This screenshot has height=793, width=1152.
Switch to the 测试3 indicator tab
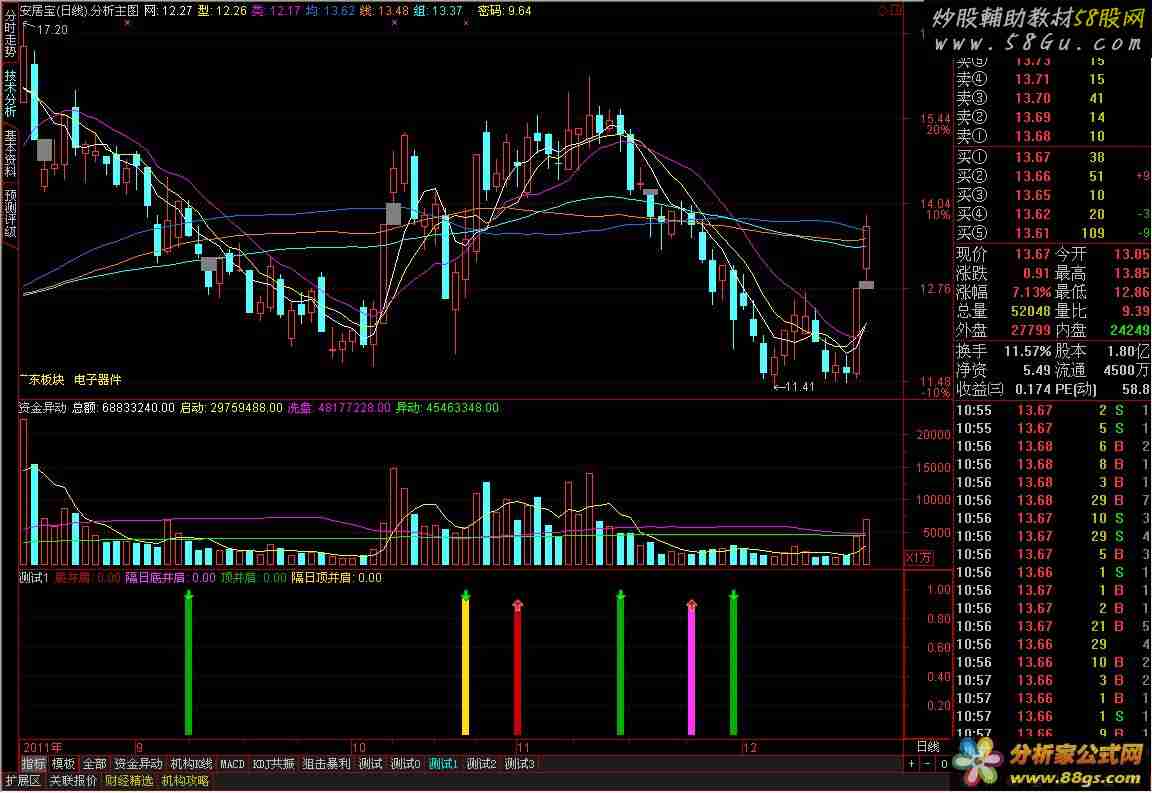(x=520, y=764)
